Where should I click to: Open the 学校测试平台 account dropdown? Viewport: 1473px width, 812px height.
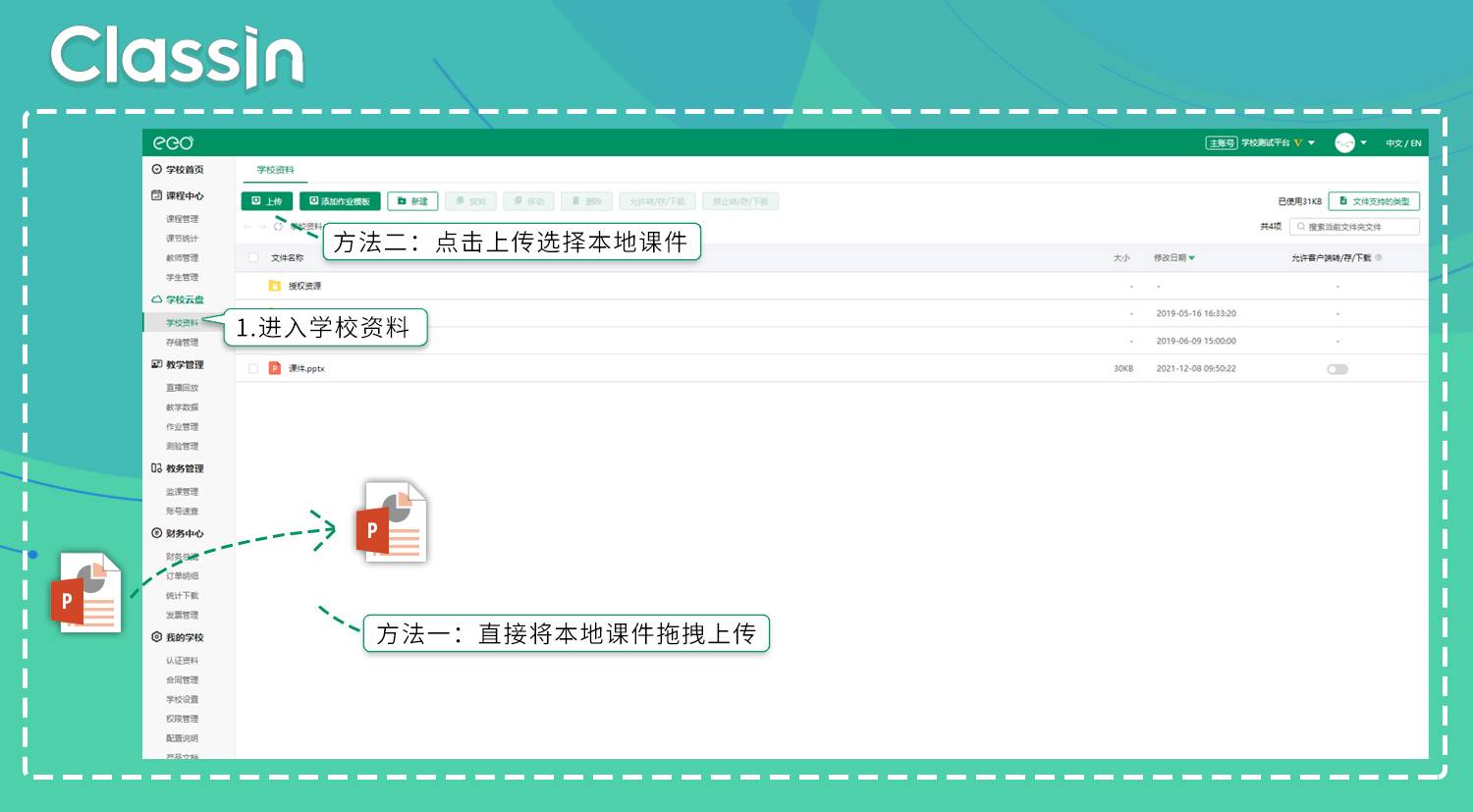tap(1311, 143)
